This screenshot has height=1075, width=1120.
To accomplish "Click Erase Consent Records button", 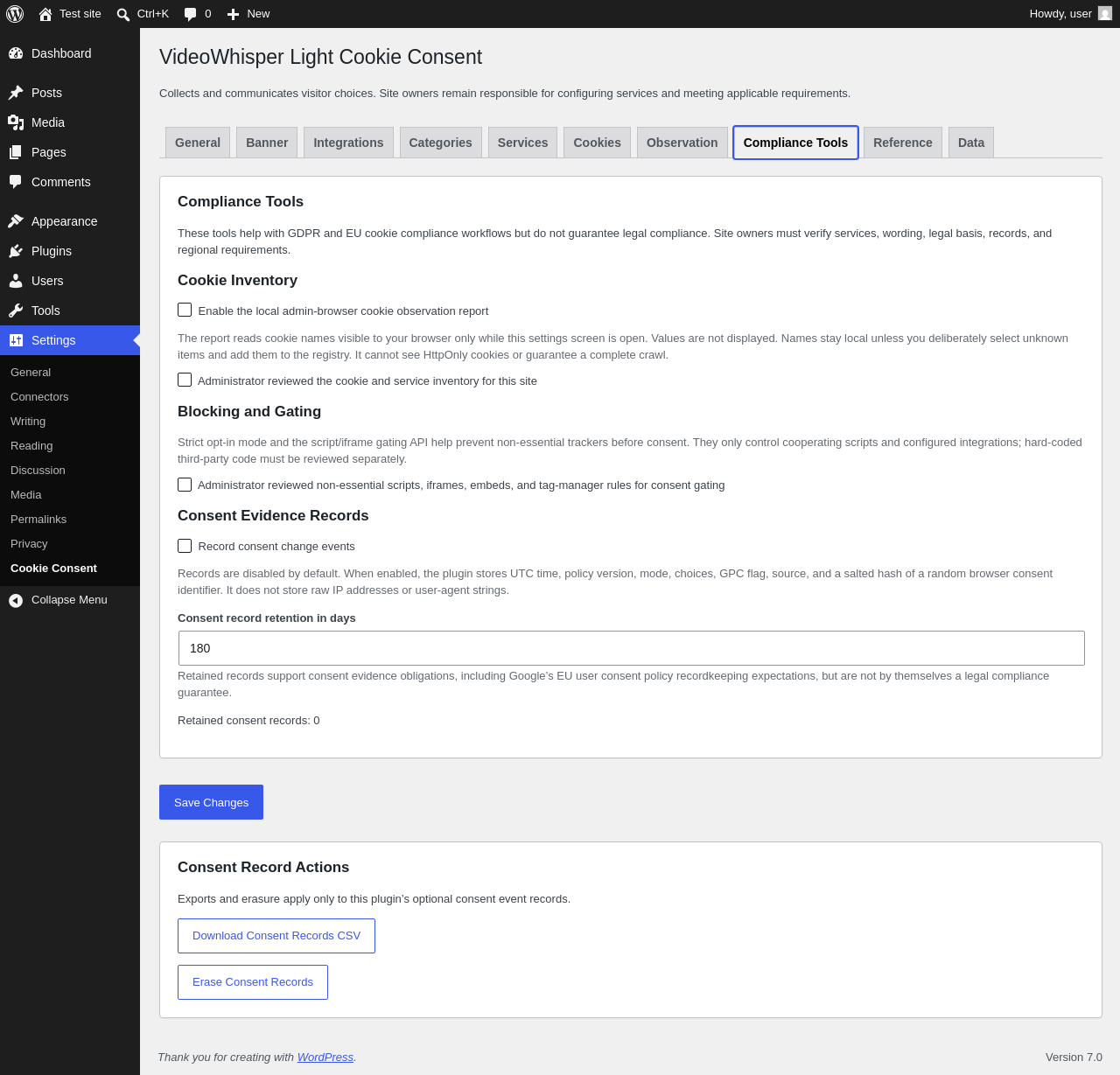I will click(x=253, y=982).
